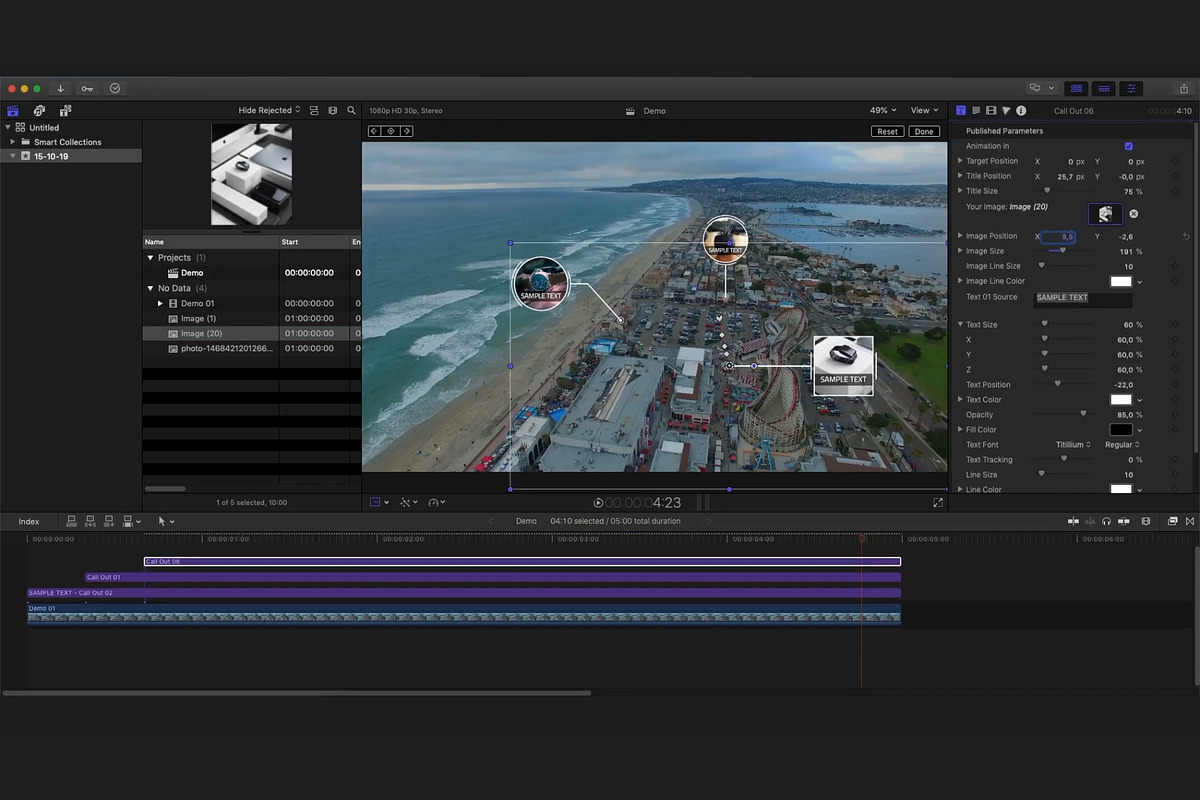Open the Keyword editor key icon
The height and width of the screenshot is (800, 1200).
point(88,88)
